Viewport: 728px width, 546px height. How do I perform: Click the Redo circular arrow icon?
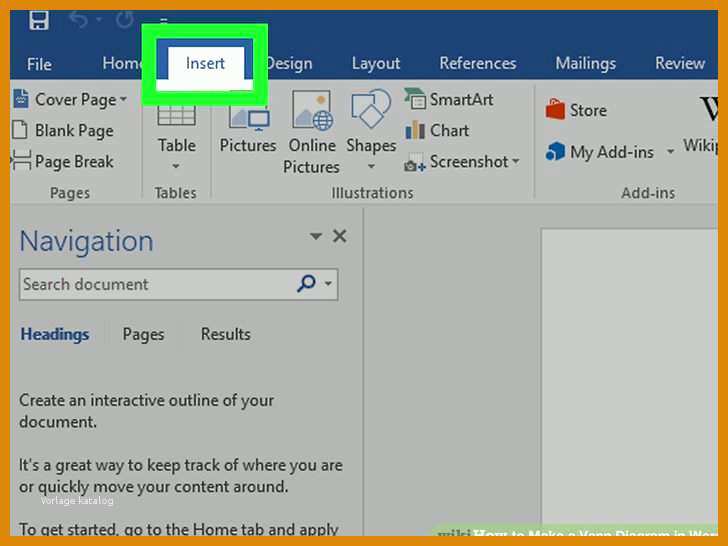coord(125,20)
